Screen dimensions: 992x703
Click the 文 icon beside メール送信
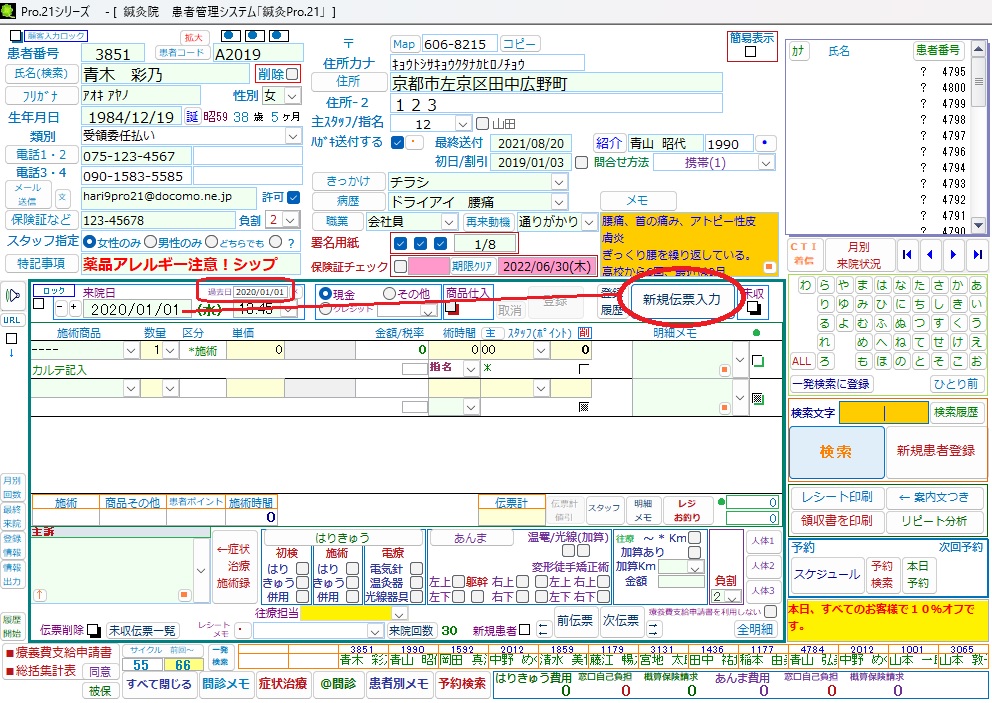(62, 197)
